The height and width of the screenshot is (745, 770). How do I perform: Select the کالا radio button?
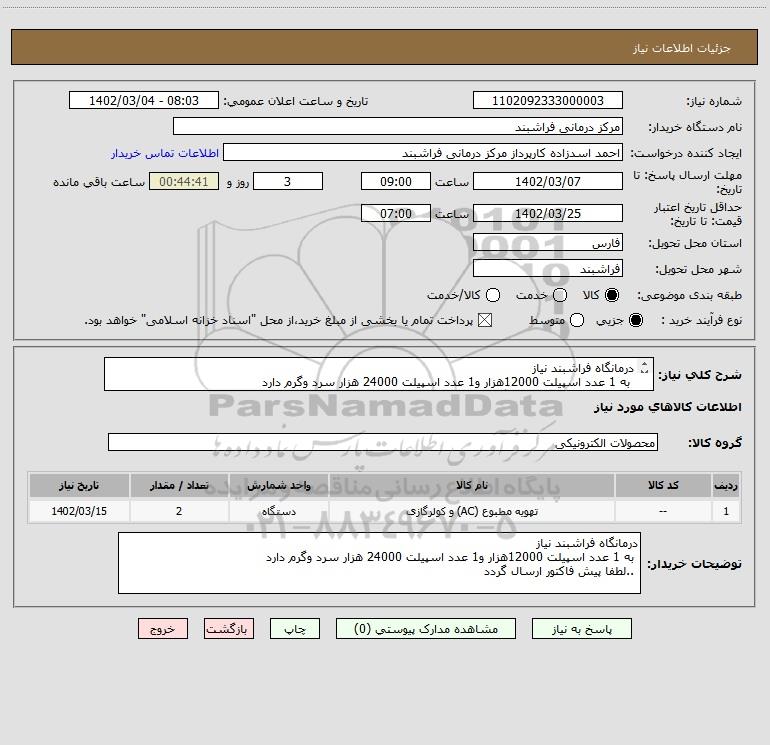tap(612, 295)
